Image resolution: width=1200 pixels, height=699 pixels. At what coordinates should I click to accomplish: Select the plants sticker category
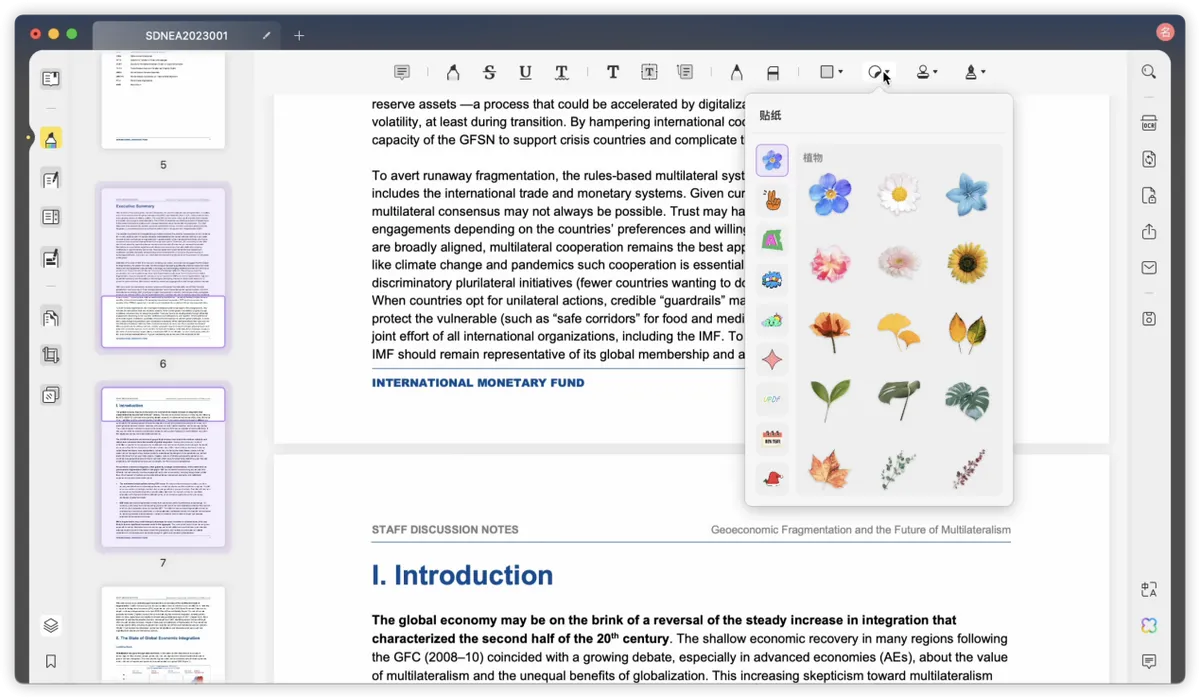click(x=772, y=160)
